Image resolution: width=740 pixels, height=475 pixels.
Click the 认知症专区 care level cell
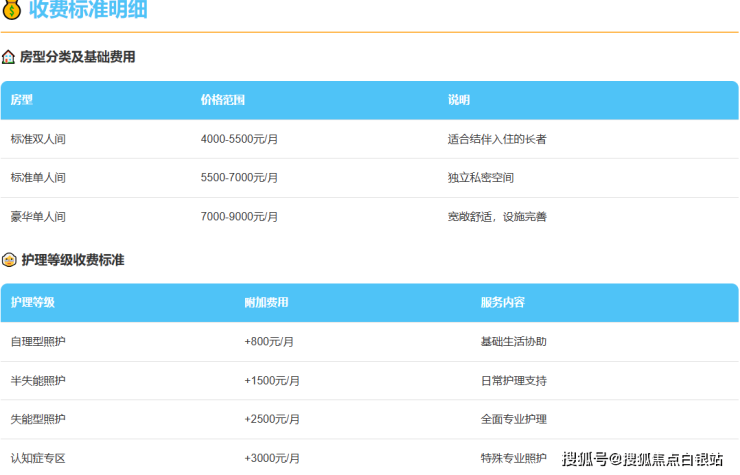38,458
